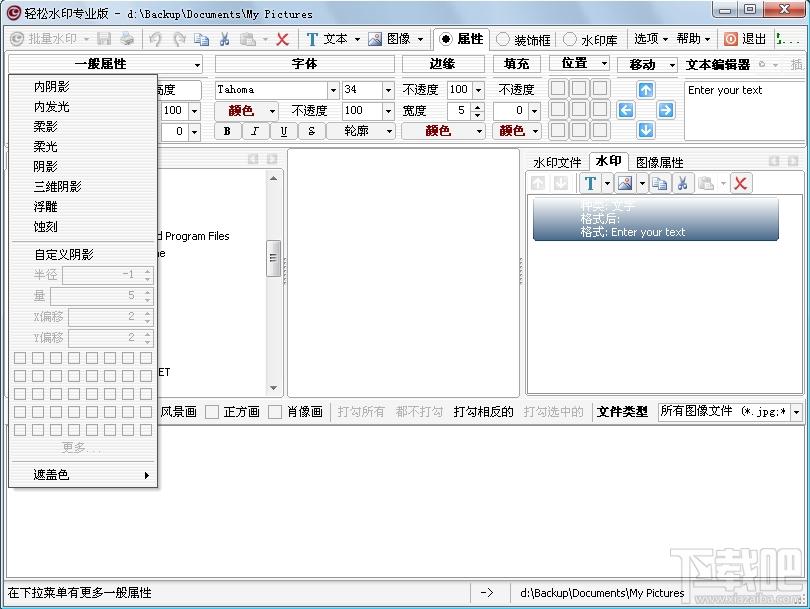Screen dimensions: 810x609
Task: Add image watermark with the 图像 button
Action: [390, 39]
